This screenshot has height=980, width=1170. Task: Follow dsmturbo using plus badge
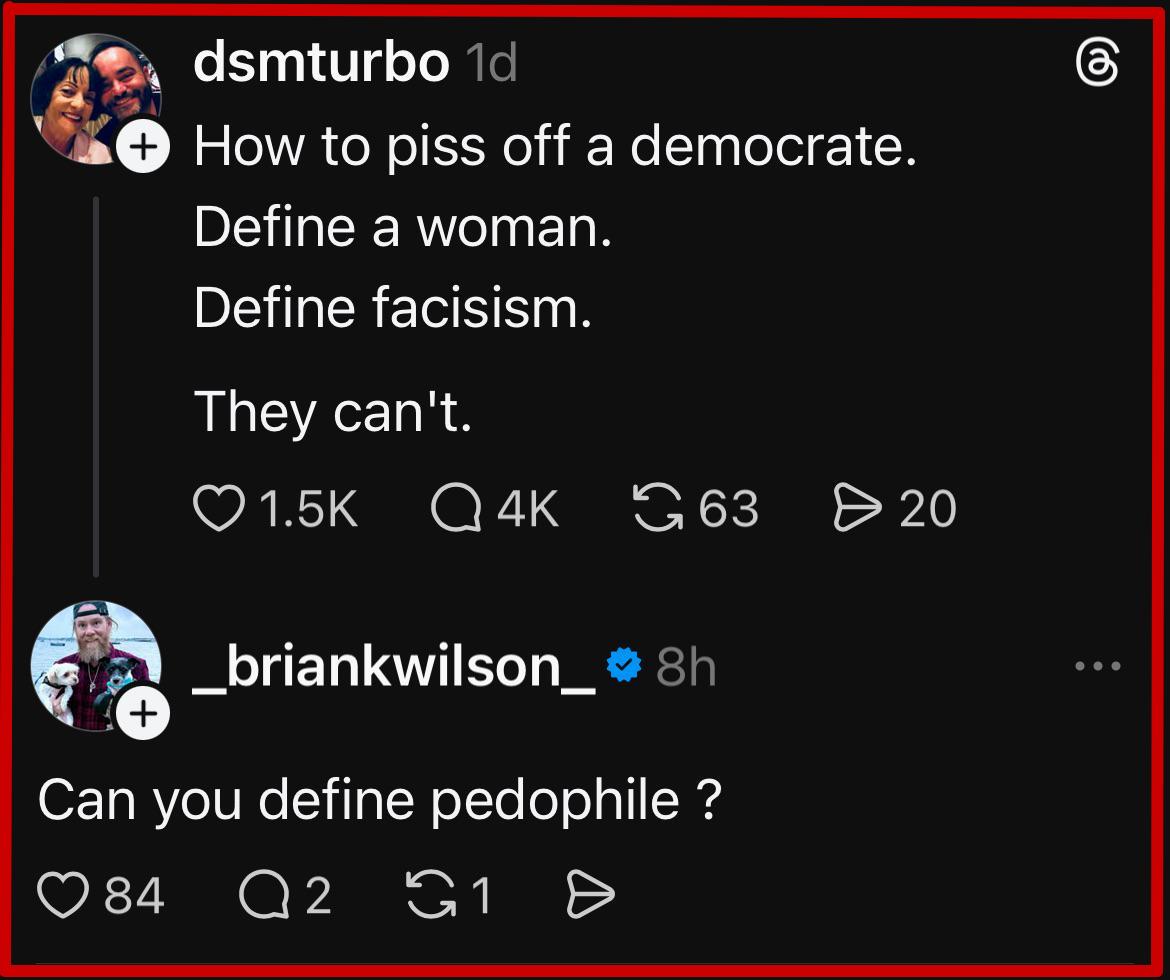[144, 147]
